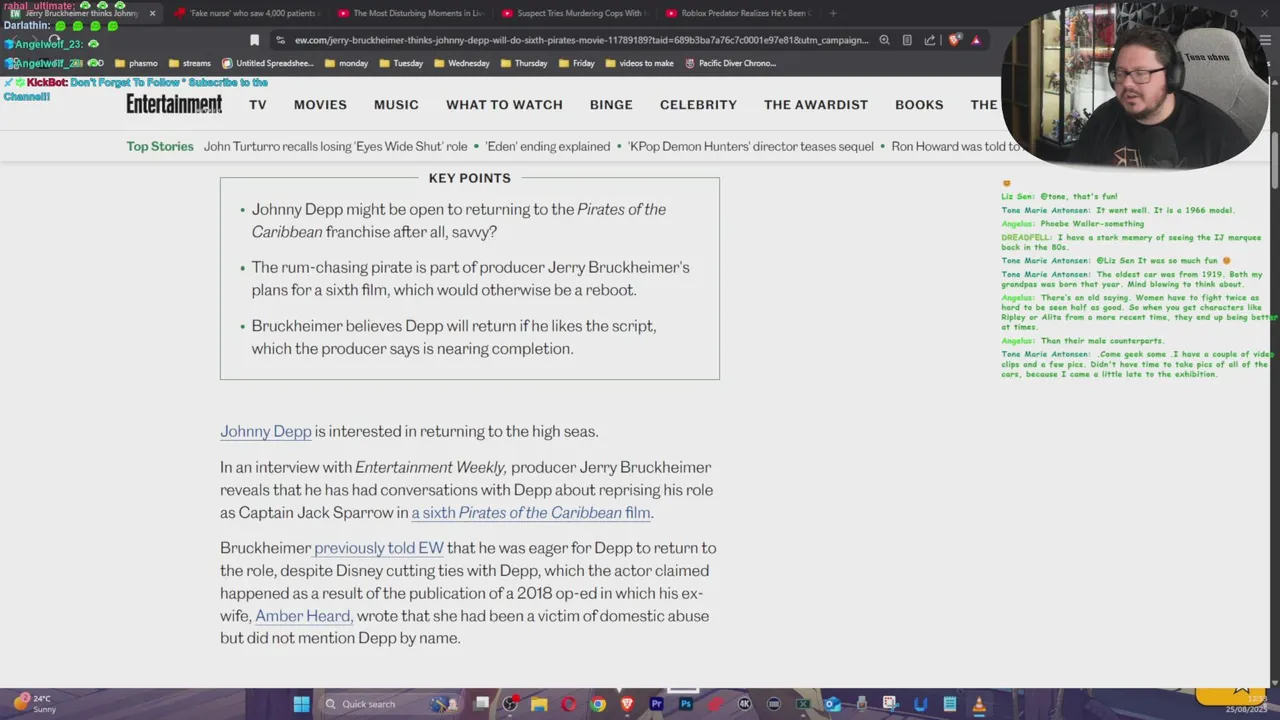Open the Thursday bookmarks folder
Screen dimensions: 1280x720
[x=524, y=63]
